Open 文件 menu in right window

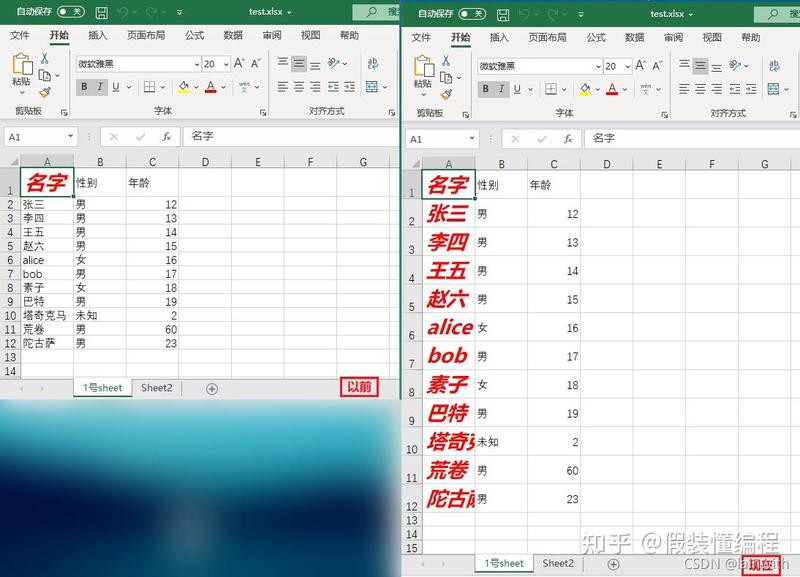(421, 37)
